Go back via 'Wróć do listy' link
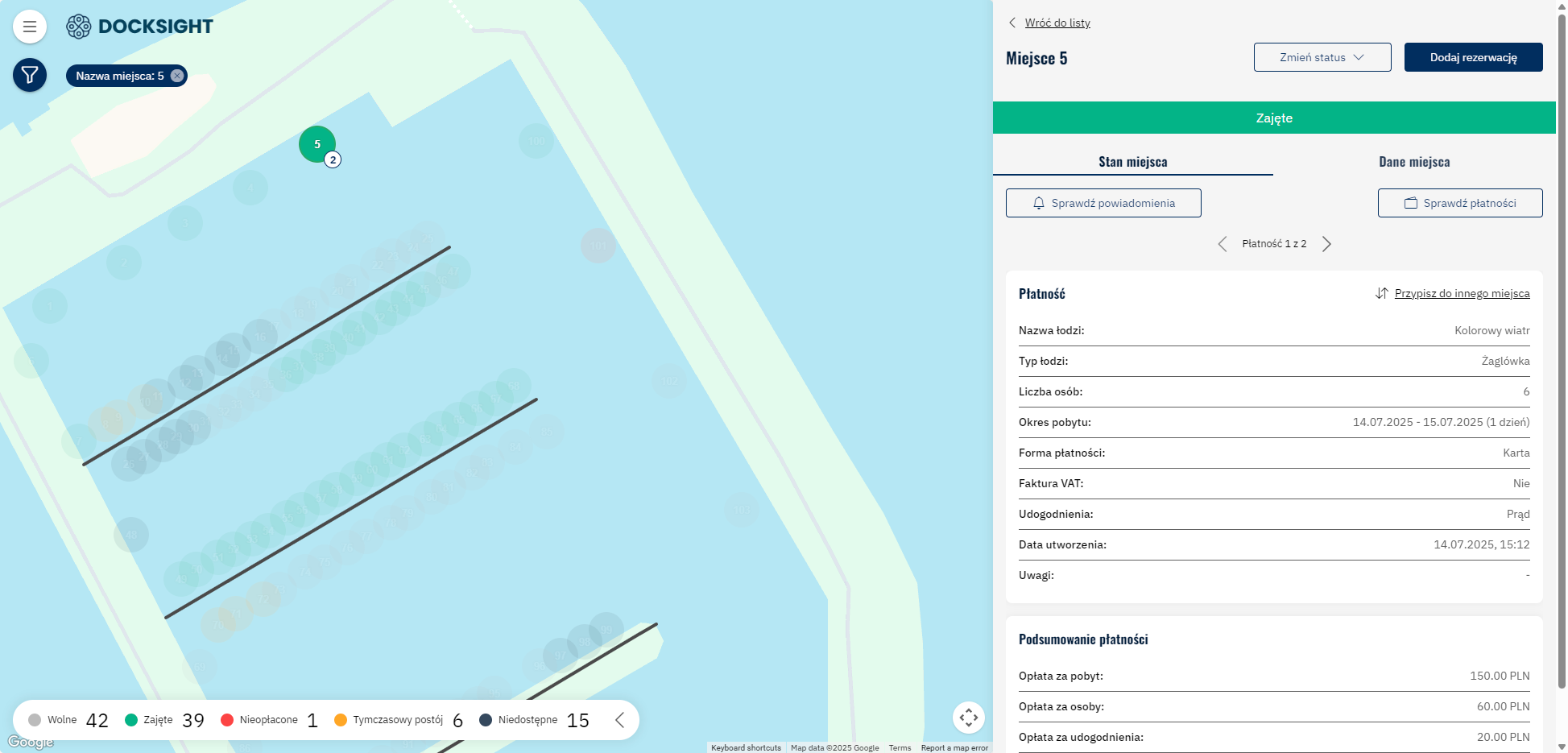Screen dimensions: 1568x753 (x=1057, y=23)
